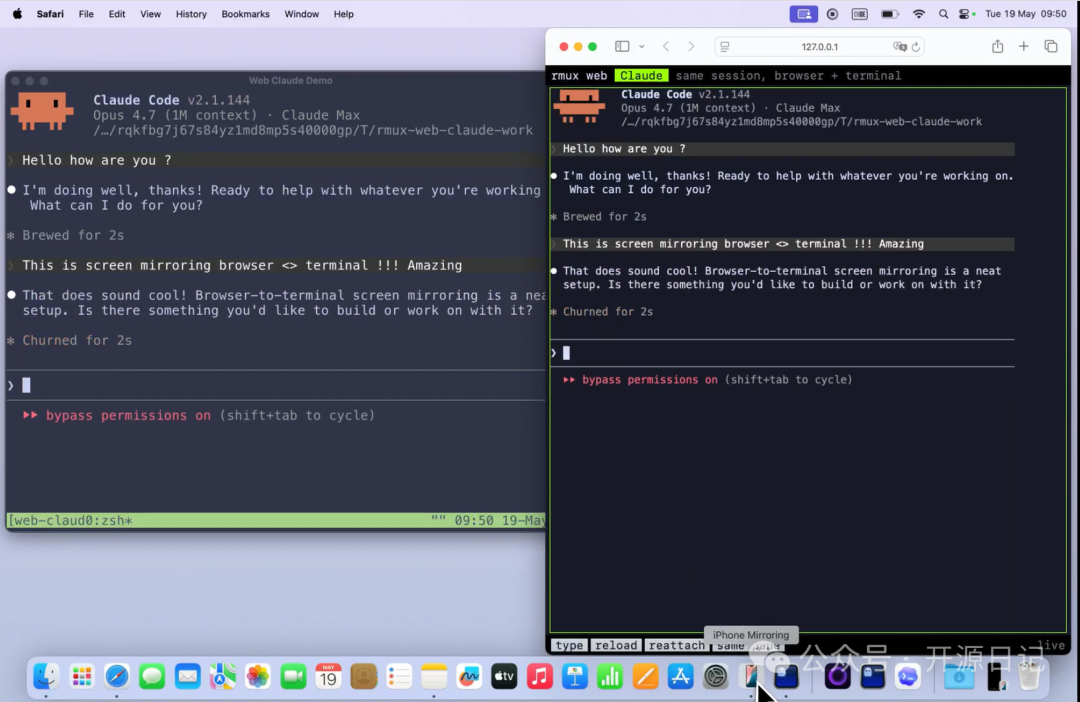Screen dimensions: 1080x702
Task: Click 'Hello how are you ?' line in browser terminal
Action: point(782,149)
